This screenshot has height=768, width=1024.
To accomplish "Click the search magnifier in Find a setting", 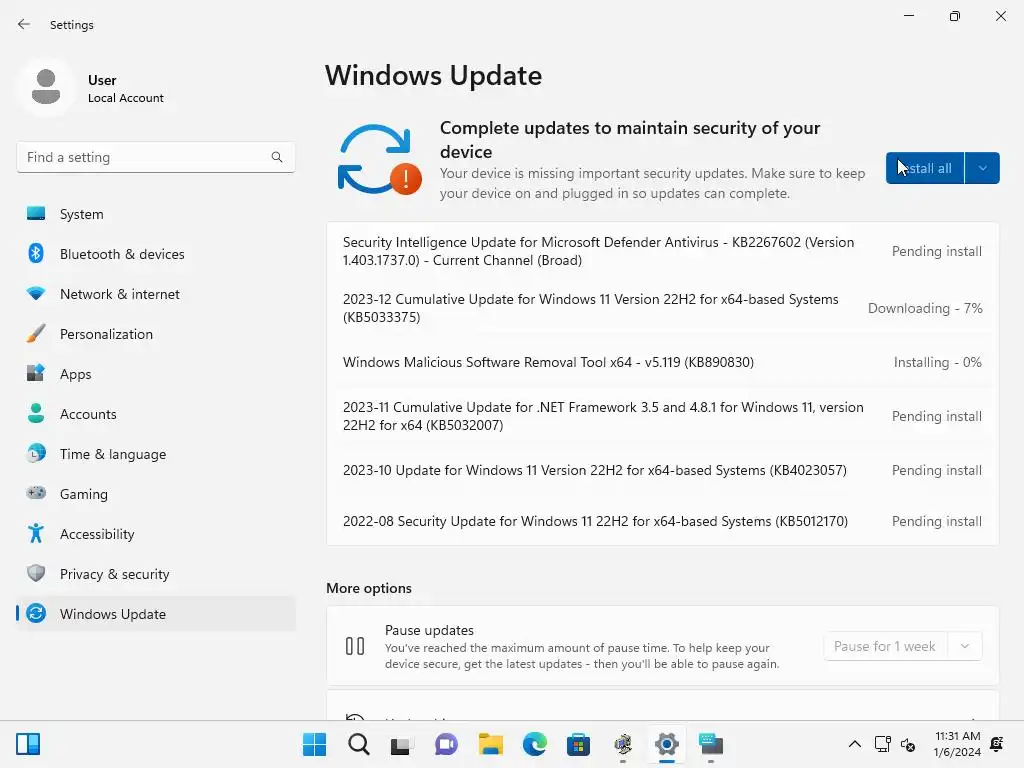I will point(277,157).
